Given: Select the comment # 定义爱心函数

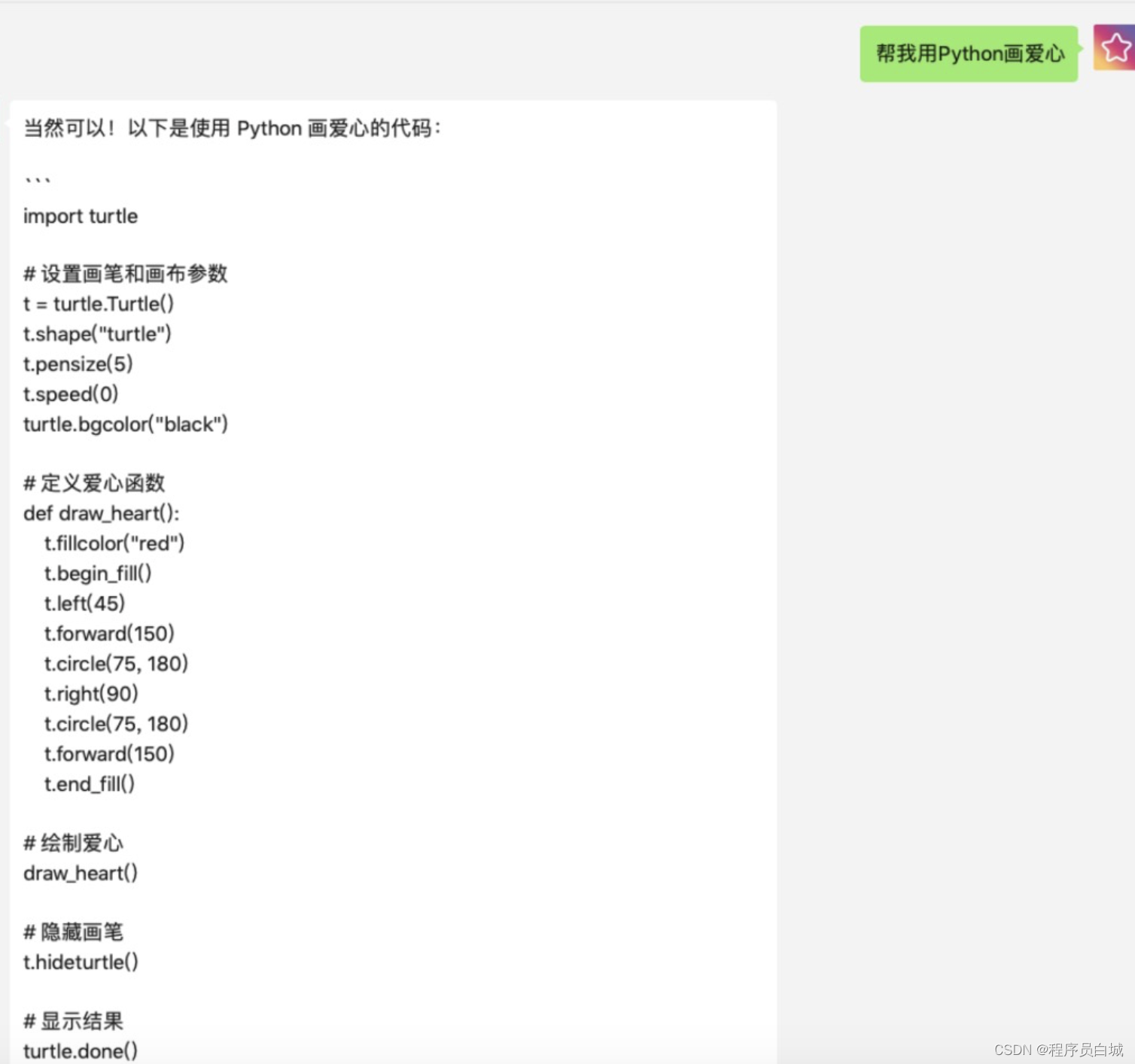Looking at the screenshot, I should (94, 483).
